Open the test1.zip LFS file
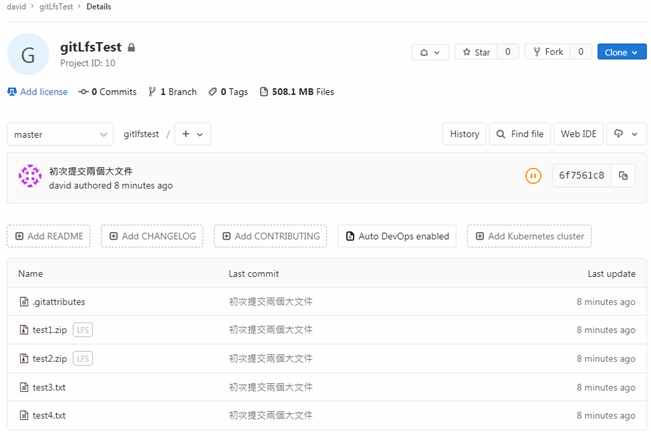651x435 pixels. (50, 330)
